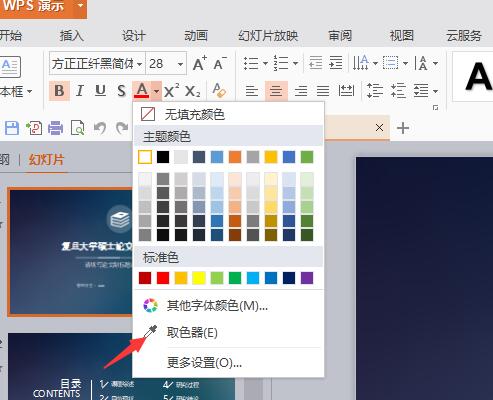The image size is (493, 400).
Task: Open the 审阅 ribbon tab
Action: pos(340,35)
